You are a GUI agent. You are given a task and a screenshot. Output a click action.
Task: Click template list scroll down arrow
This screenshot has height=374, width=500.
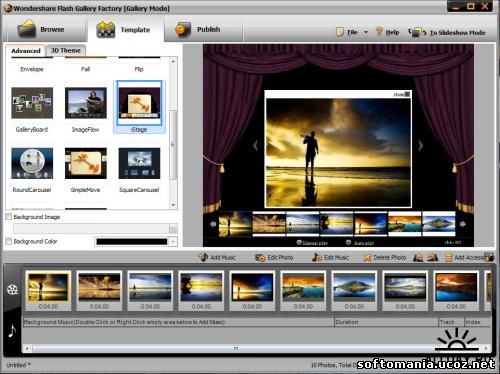(x=173, y=205)
